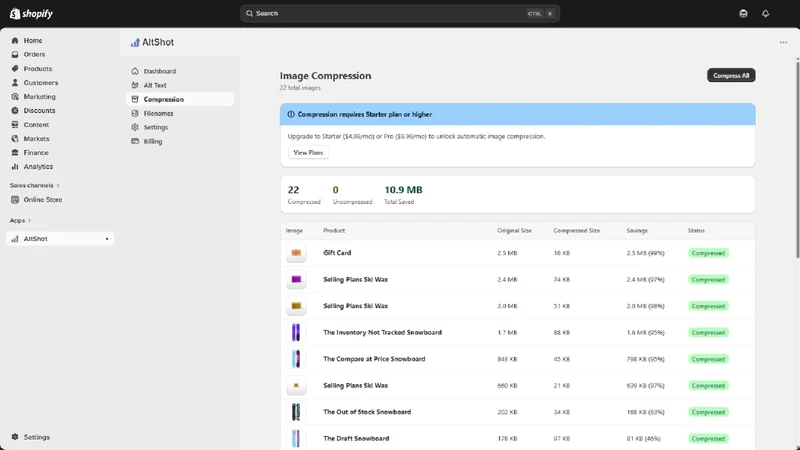Click the pin dot next to AltShot
The width and height of the screenshot is (800, 450).
(107, 239)
